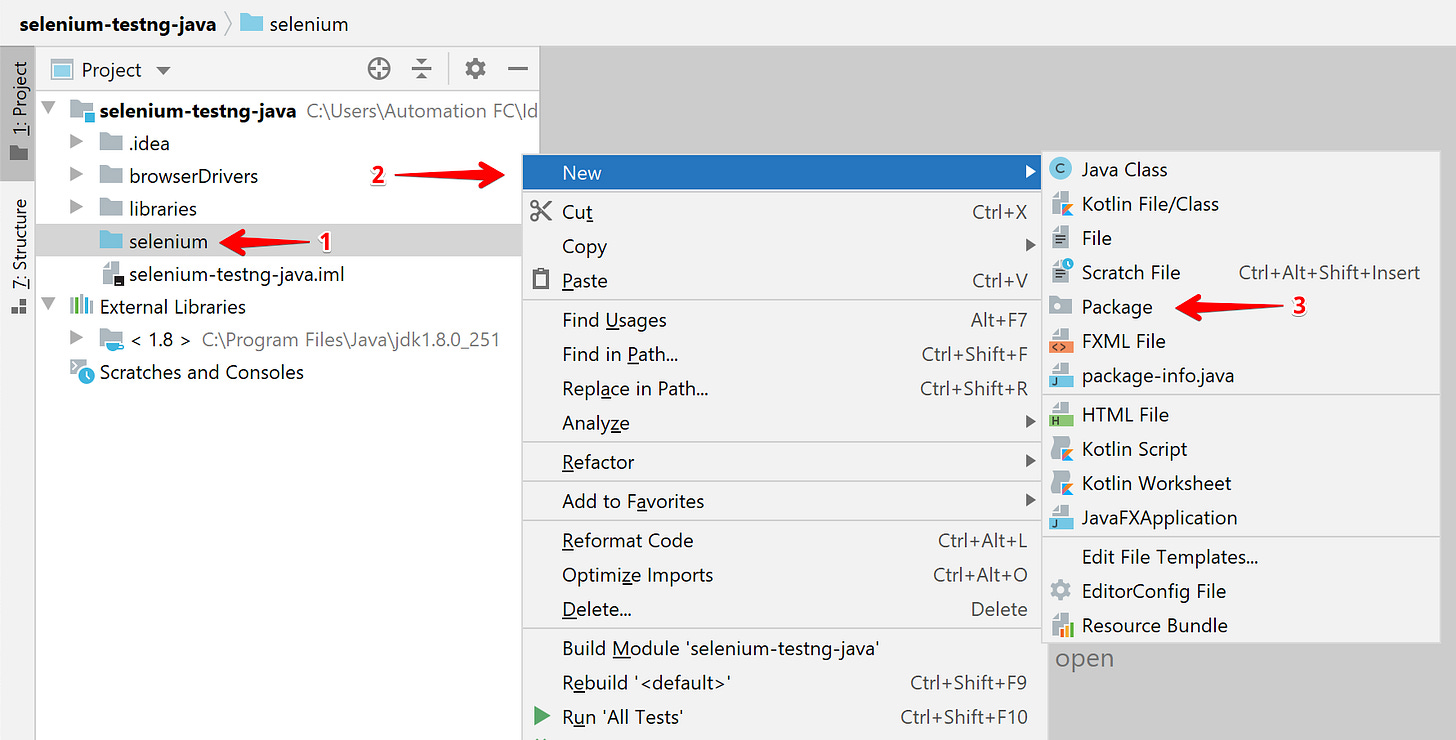Open the Analyze submenu

point(783,423)
